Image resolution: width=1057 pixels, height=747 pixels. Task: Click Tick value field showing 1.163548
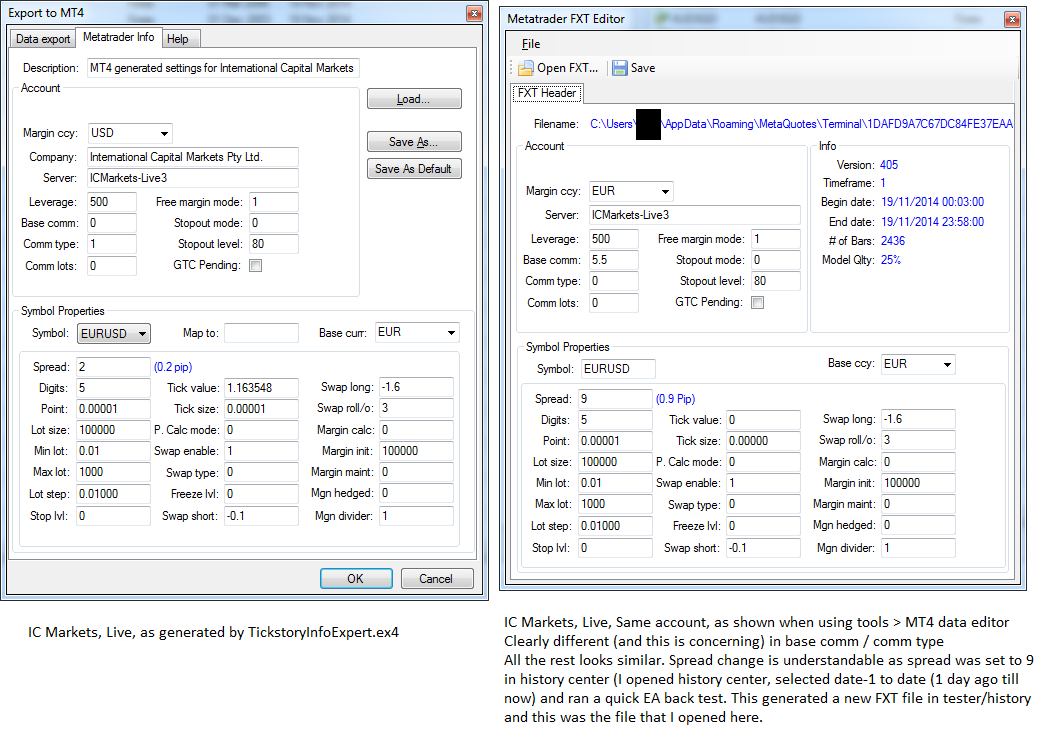[x=262, y=388]
